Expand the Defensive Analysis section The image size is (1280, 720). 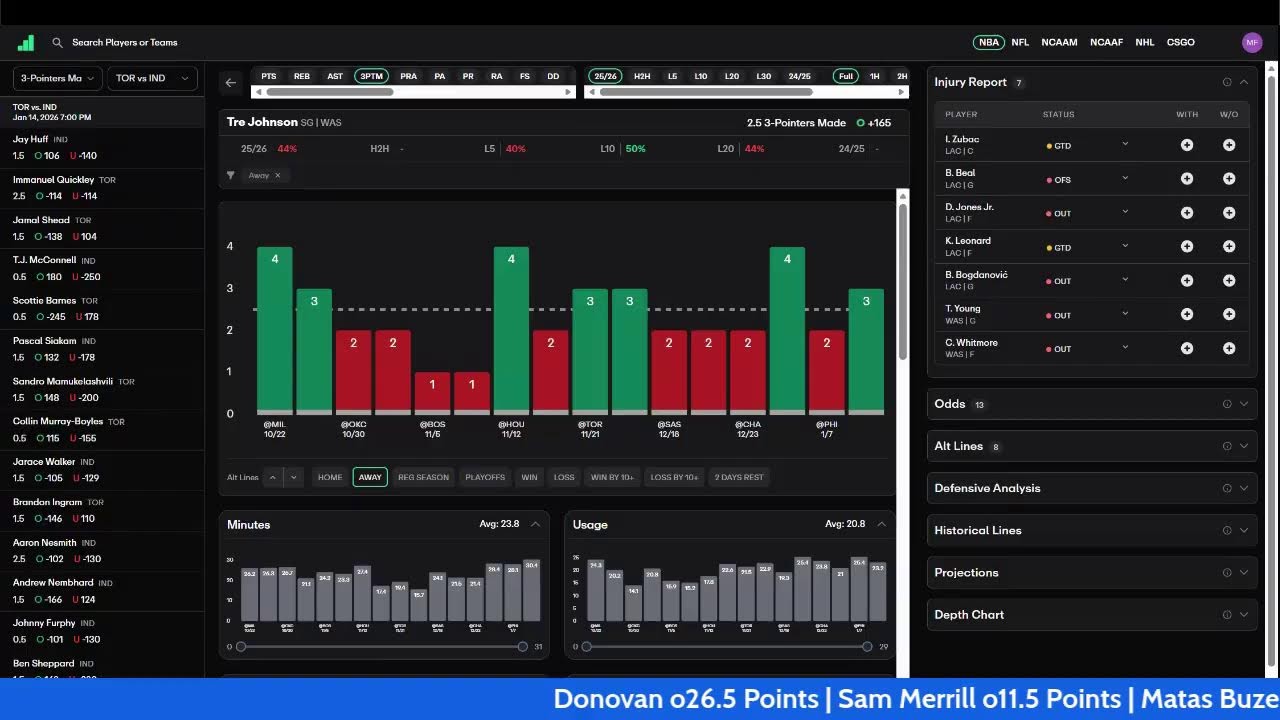1244,488
